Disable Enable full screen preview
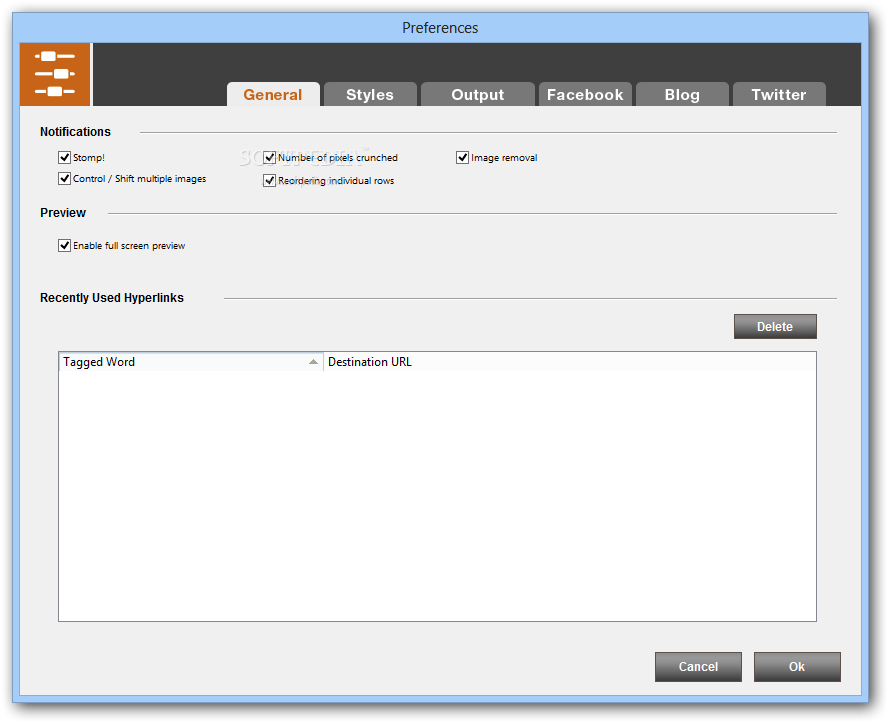This screenshot has width=889, height=723. pyautogui.click(x=65, y=245)
